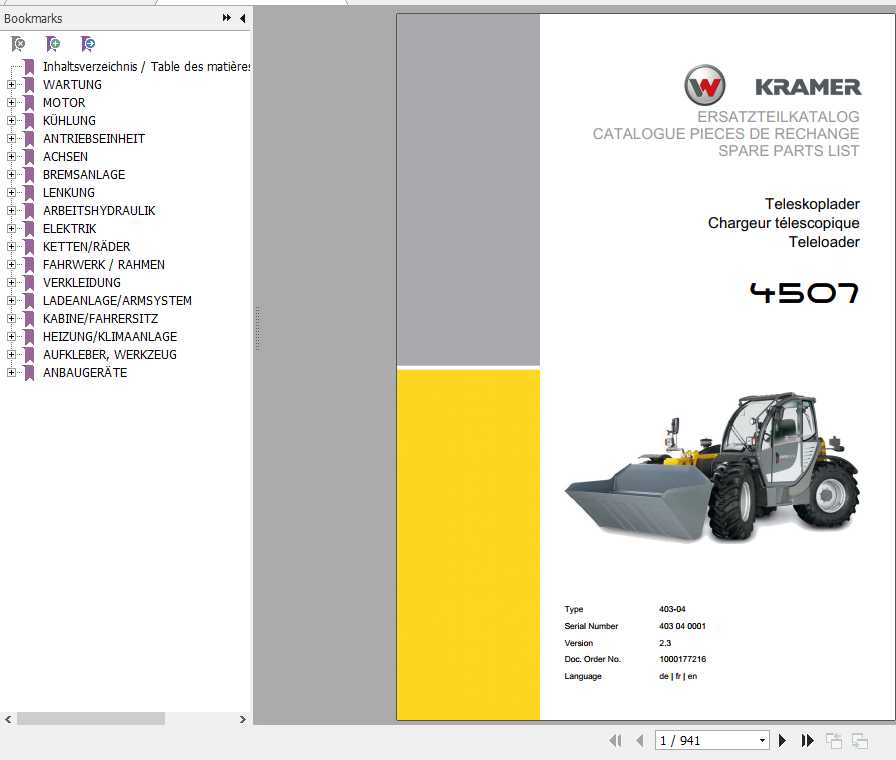Click the document number '1000177216'
896x760 pixels.
682,659
